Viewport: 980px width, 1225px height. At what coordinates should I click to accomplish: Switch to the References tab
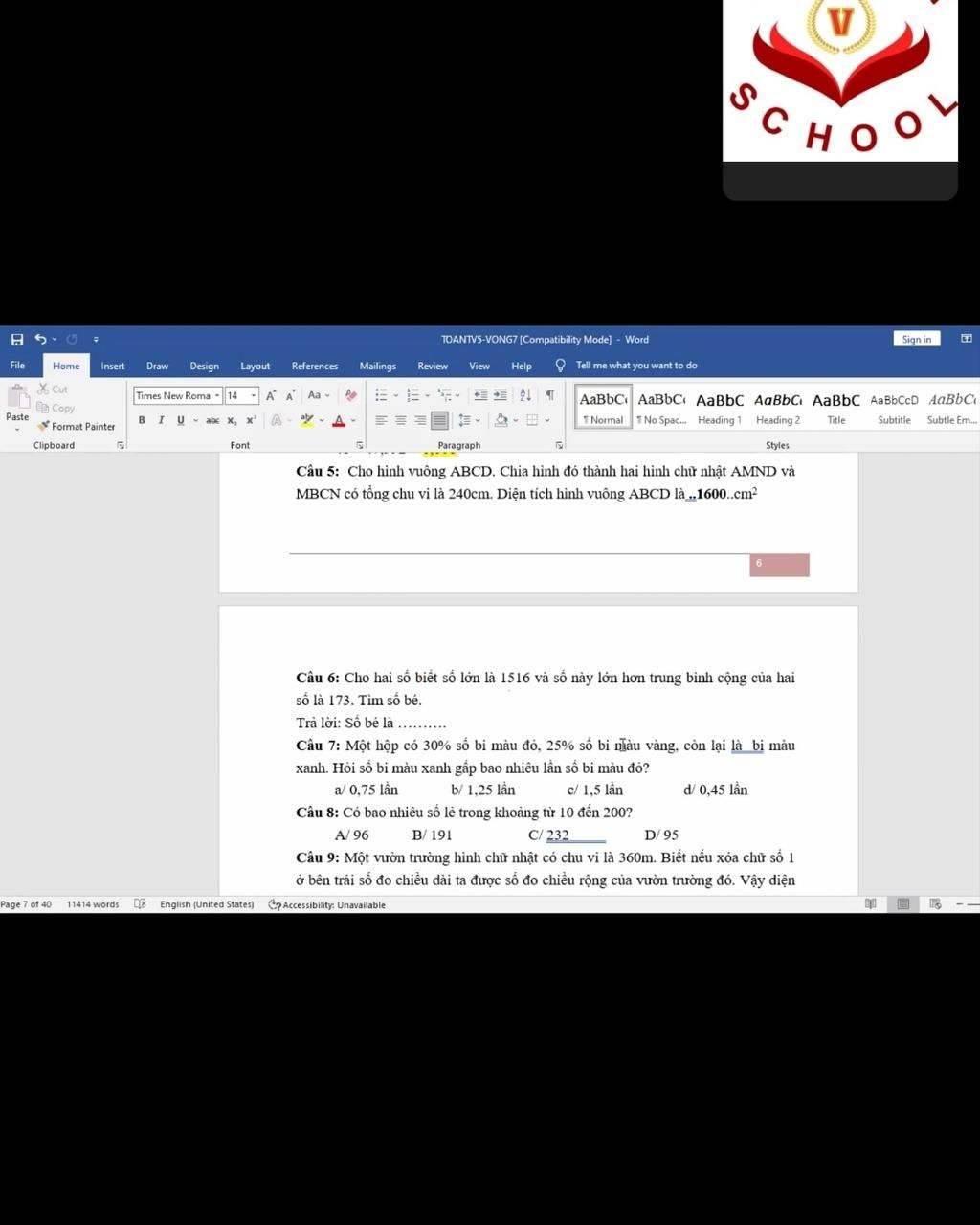(315, 366)
